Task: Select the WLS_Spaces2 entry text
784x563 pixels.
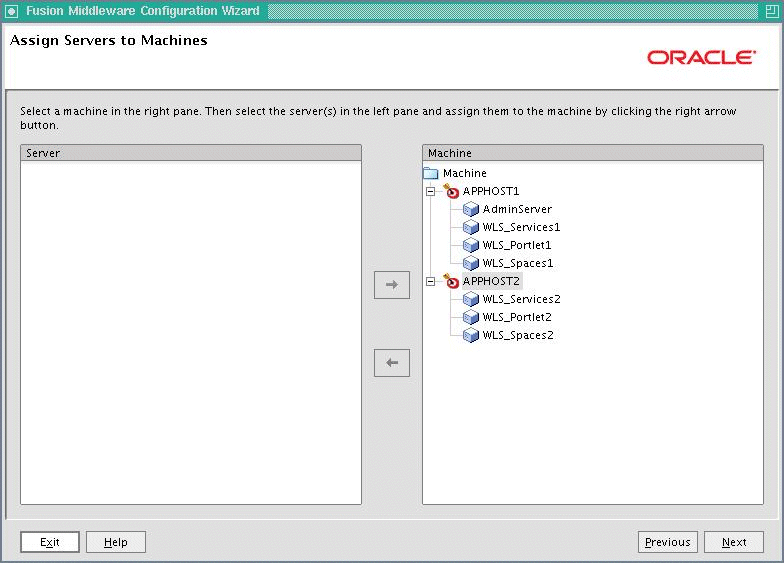Action: coord(518,336)
